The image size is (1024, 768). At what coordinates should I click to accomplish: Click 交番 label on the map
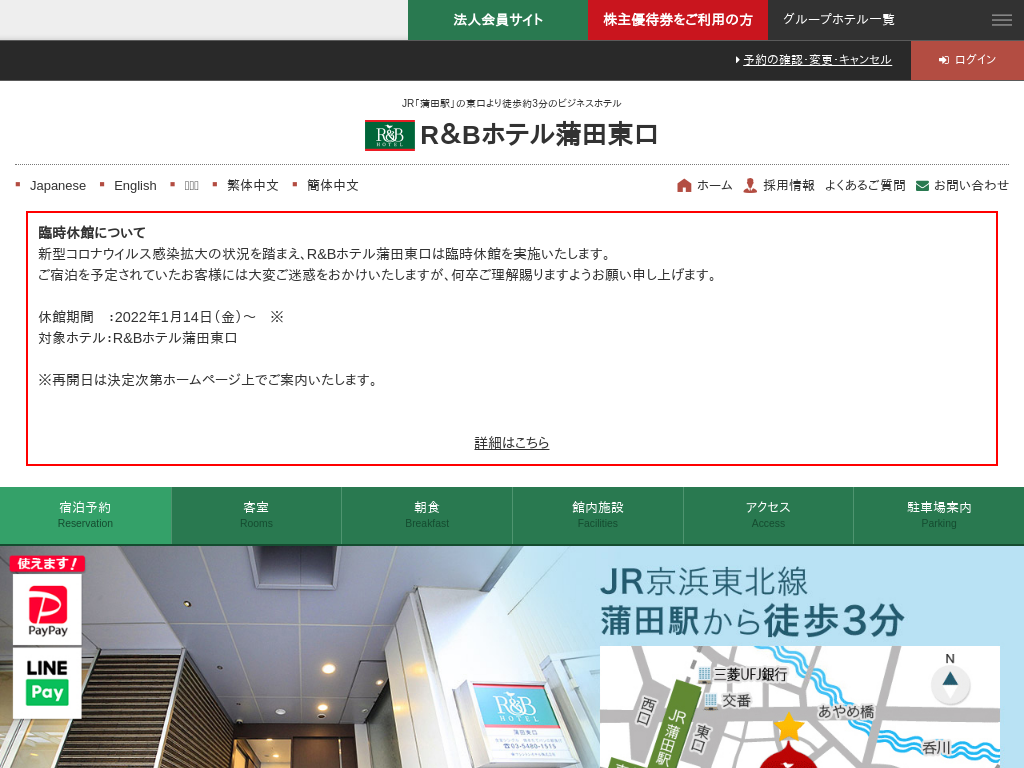coord(736,701)
